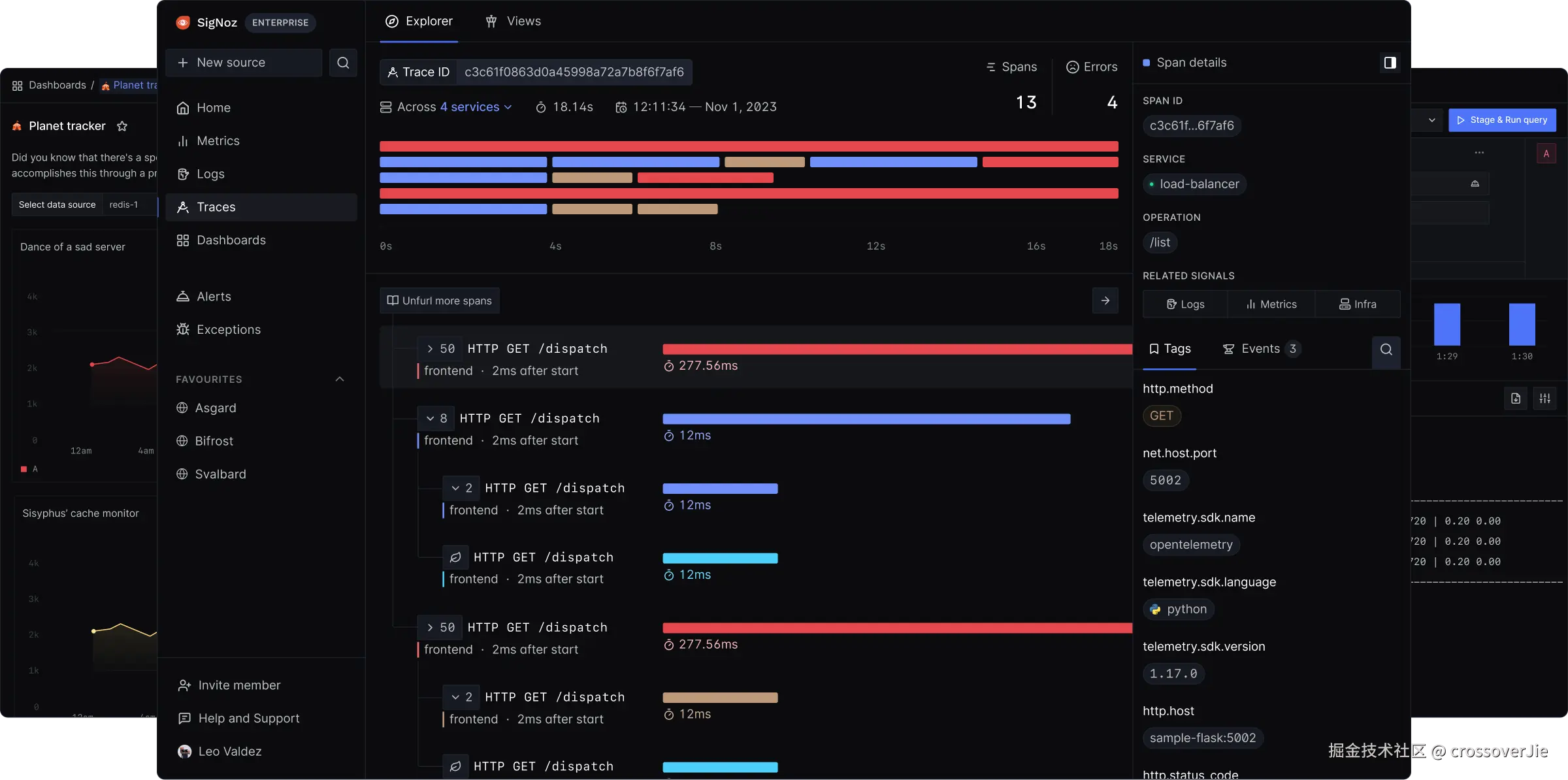Click the search icon beside New source
Screen dimensions: 1568x780
tap(343, 63)
